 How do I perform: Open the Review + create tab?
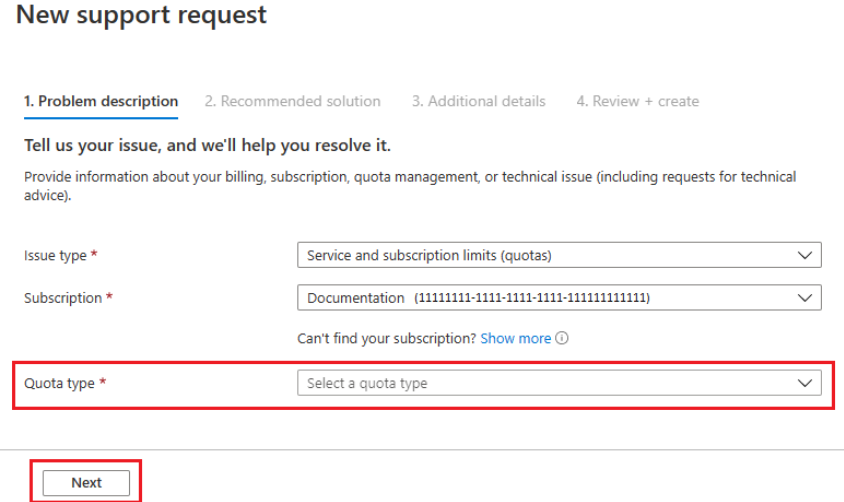(637, 101)
